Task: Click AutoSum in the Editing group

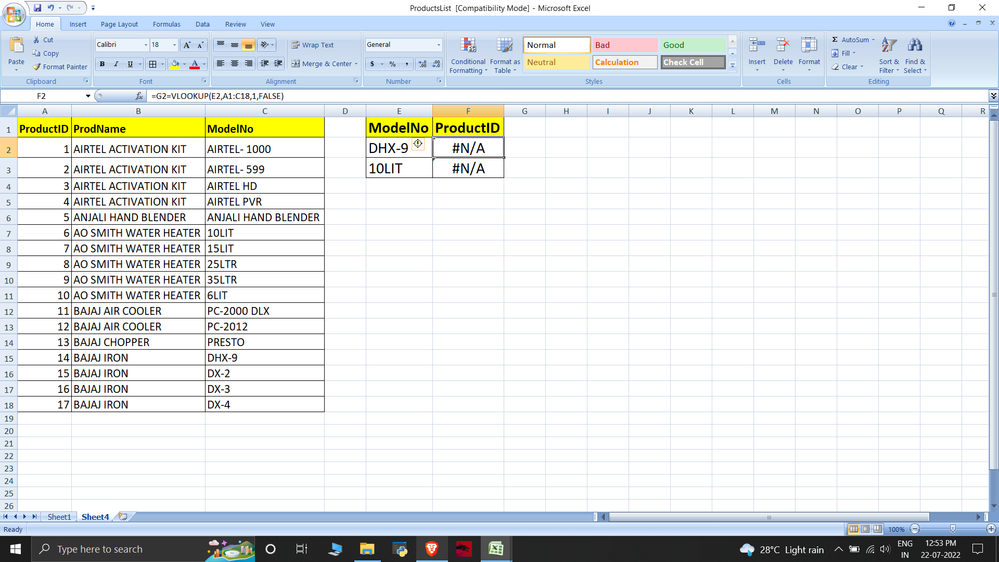Action: coord(851,40)
